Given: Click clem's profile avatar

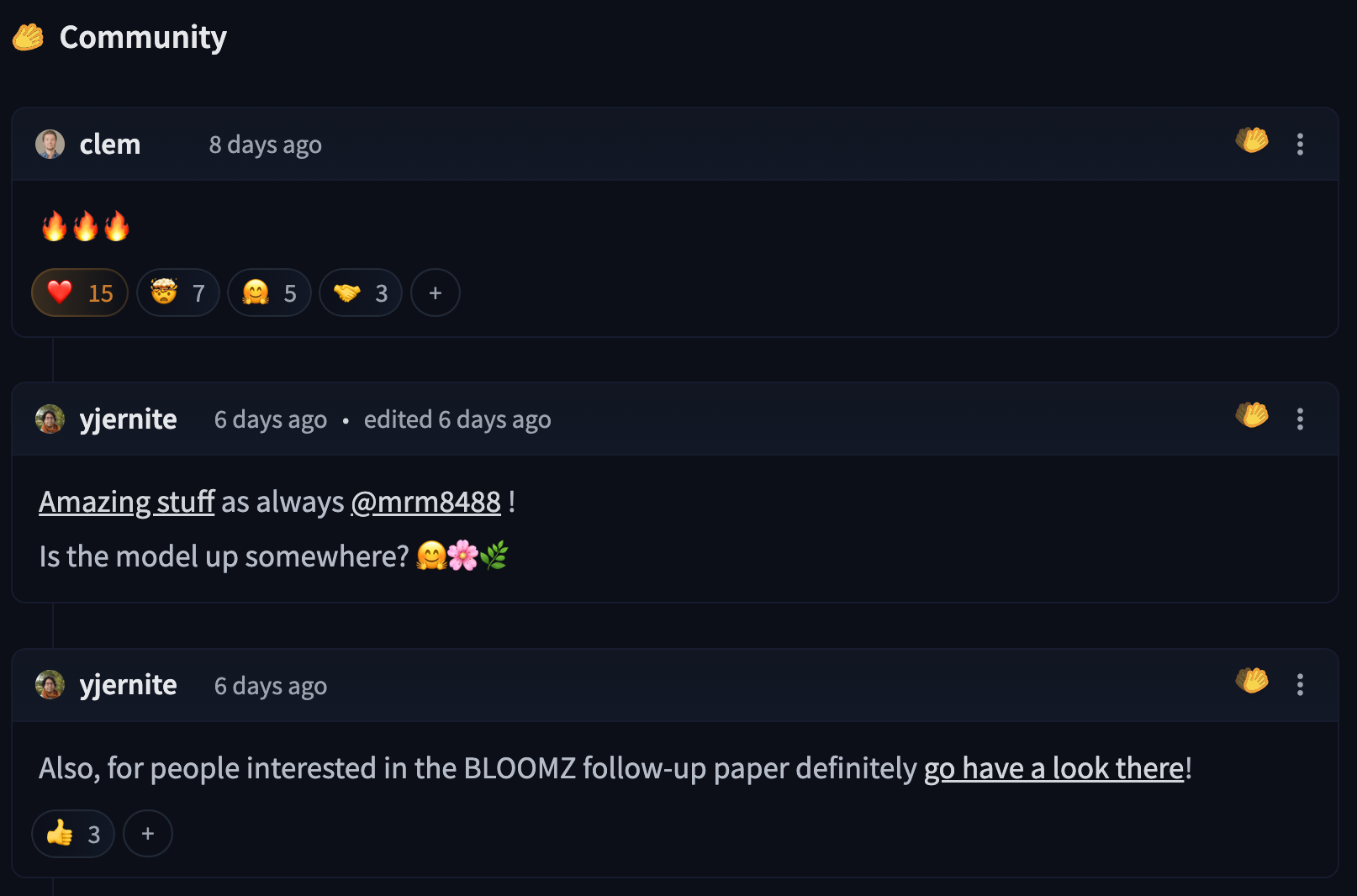Looking at the screenshot, I should click(50, 145).
